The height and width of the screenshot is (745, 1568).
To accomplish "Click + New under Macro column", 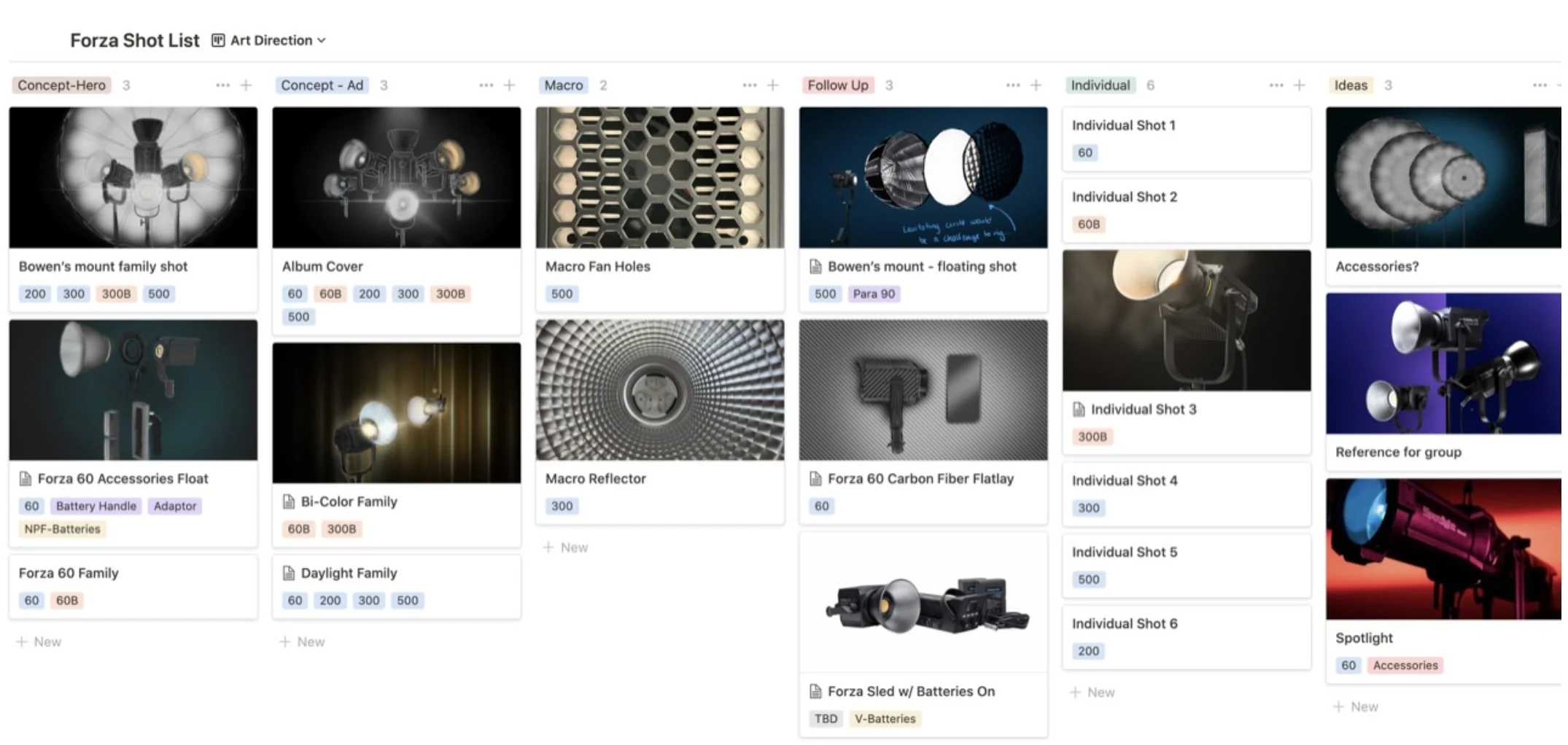I will 565,547.
